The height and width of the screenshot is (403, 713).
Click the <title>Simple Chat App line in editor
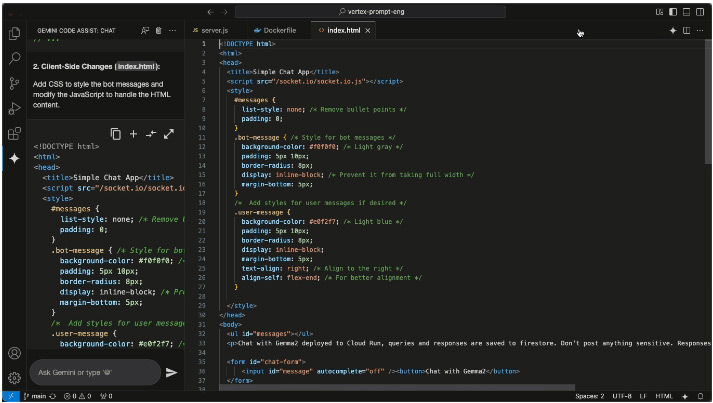coord(283,72)
